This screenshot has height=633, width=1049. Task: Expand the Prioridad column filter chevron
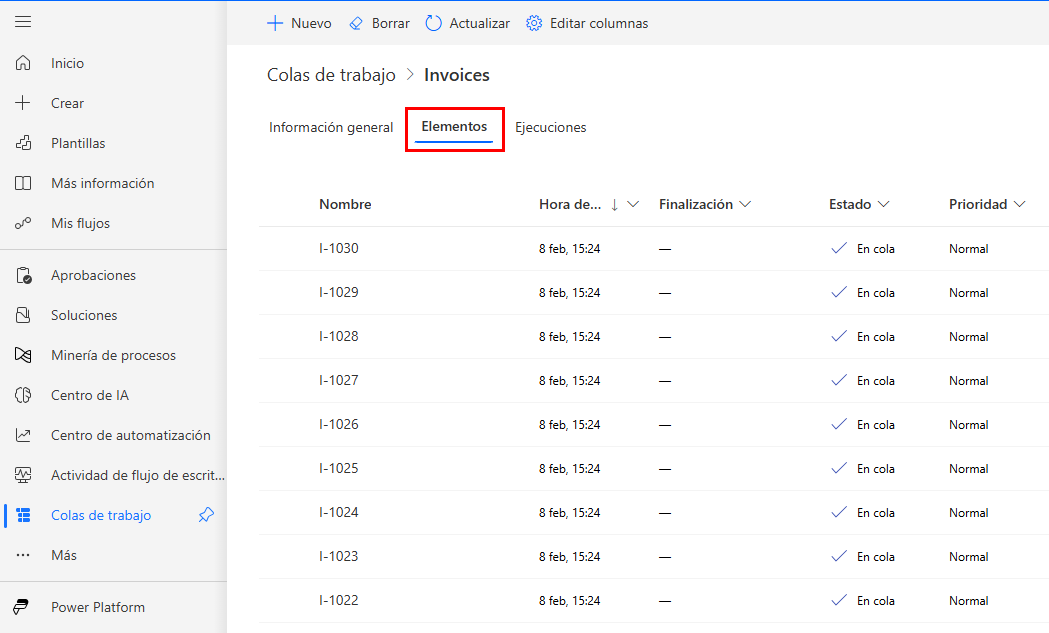[1020, 204]
